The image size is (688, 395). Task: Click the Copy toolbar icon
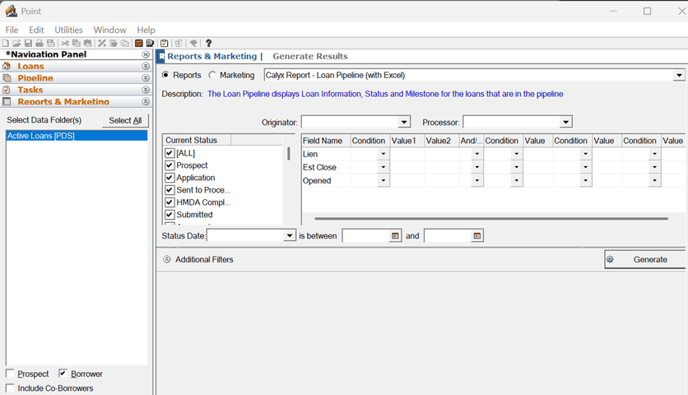point(76,43)
